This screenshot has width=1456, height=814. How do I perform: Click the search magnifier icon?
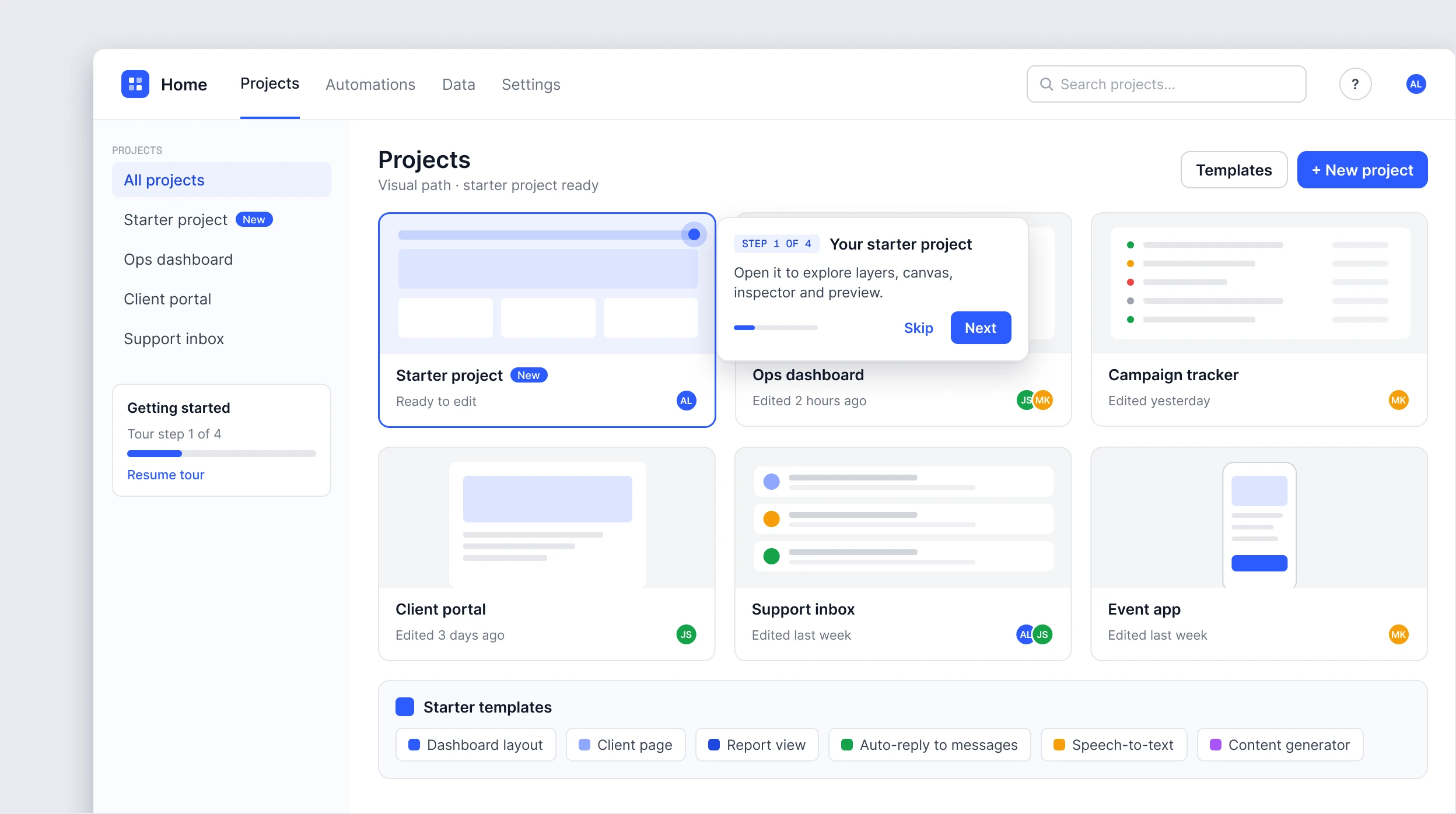click(x=1046, y=84)
